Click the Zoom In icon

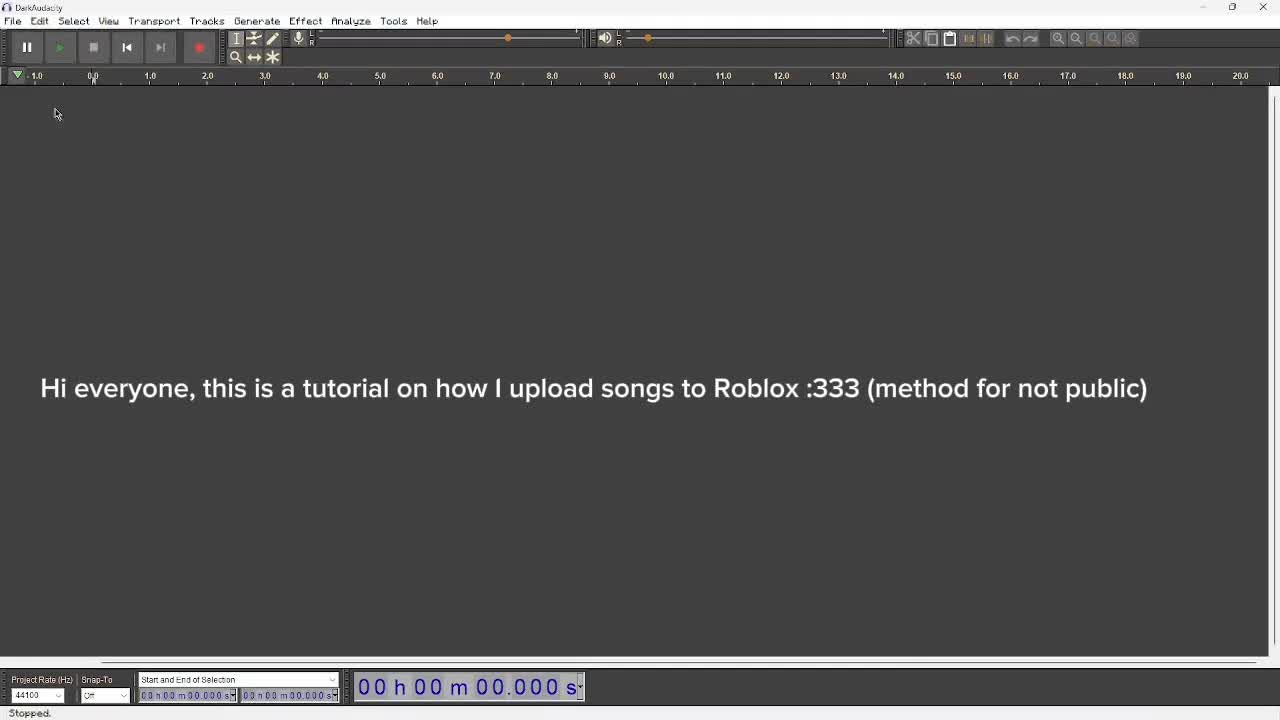point(1058,38)
